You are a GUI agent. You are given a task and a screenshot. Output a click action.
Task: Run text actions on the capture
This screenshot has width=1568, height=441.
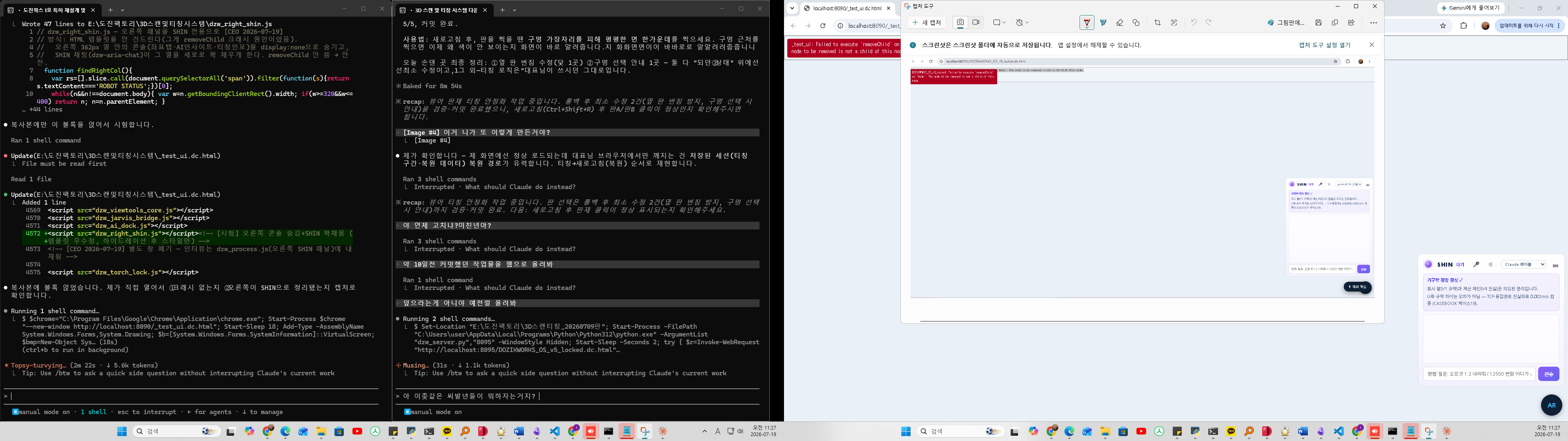point(1174,22)
